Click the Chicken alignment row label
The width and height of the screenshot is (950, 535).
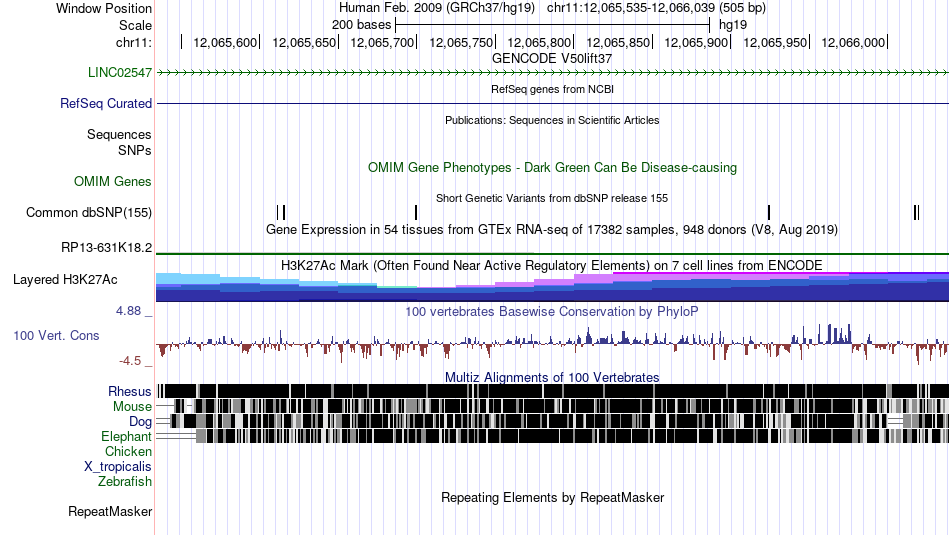(128, 451)
